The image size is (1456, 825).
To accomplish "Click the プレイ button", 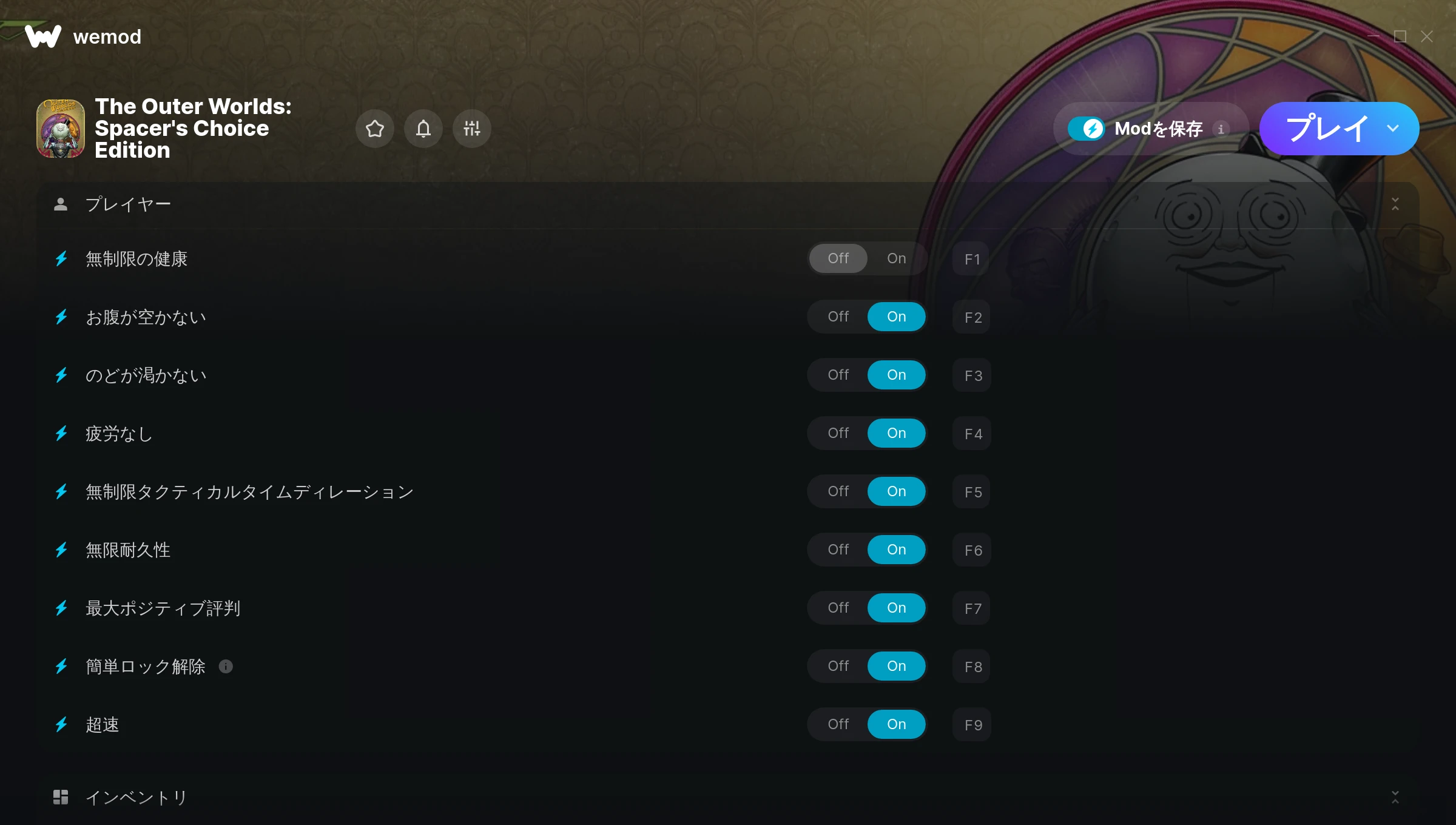I will [1326, 129].
